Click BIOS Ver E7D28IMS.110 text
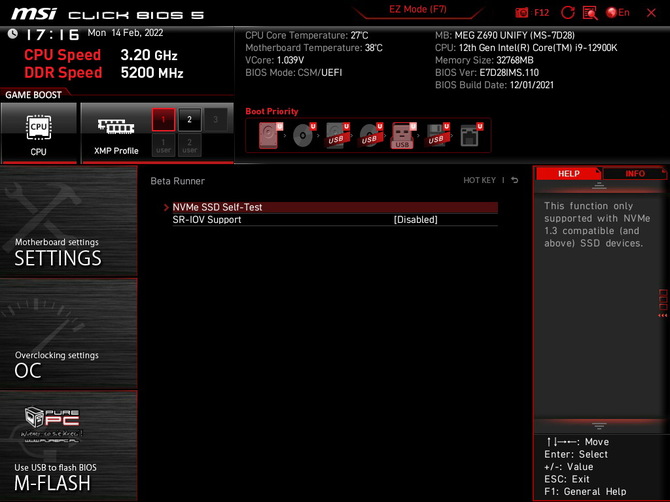Image resolution: width=670 pixels, height=502 pixels. tap(487, 73)
